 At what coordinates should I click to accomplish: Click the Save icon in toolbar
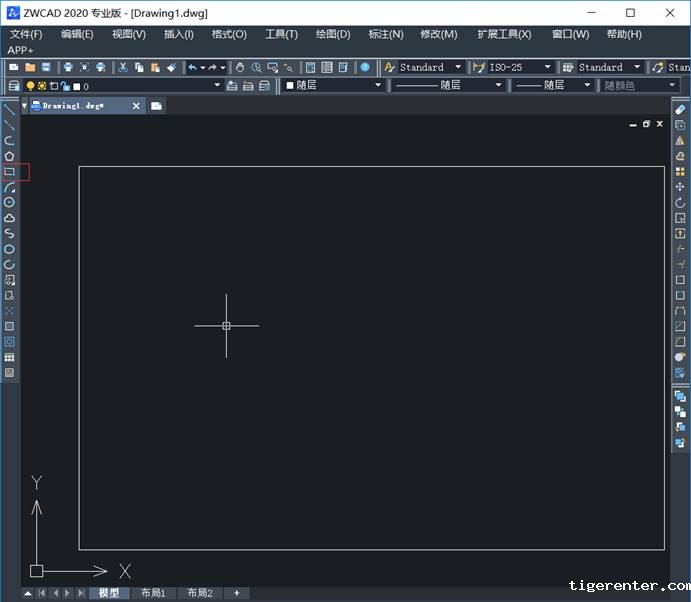46,67
